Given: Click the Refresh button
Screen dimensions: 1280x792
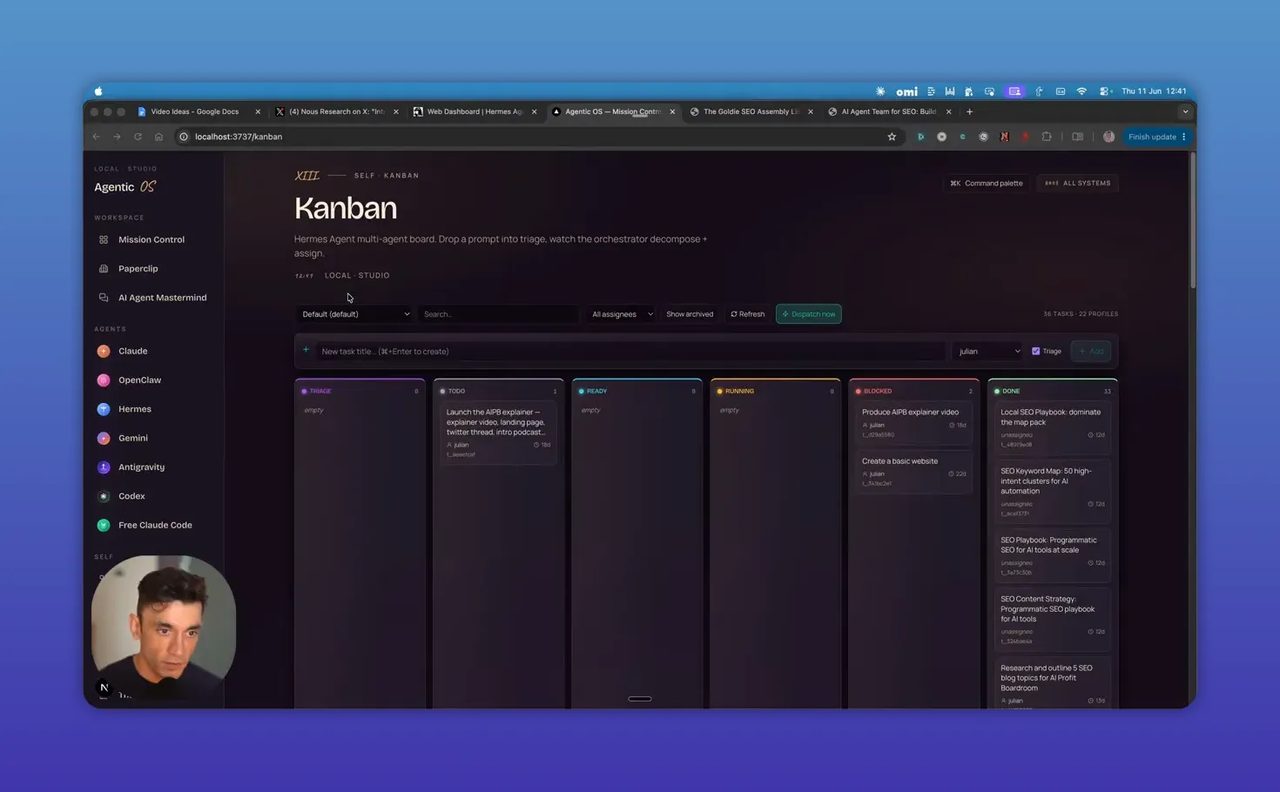Looking at the screenshot, I should (x=747, y=314).
